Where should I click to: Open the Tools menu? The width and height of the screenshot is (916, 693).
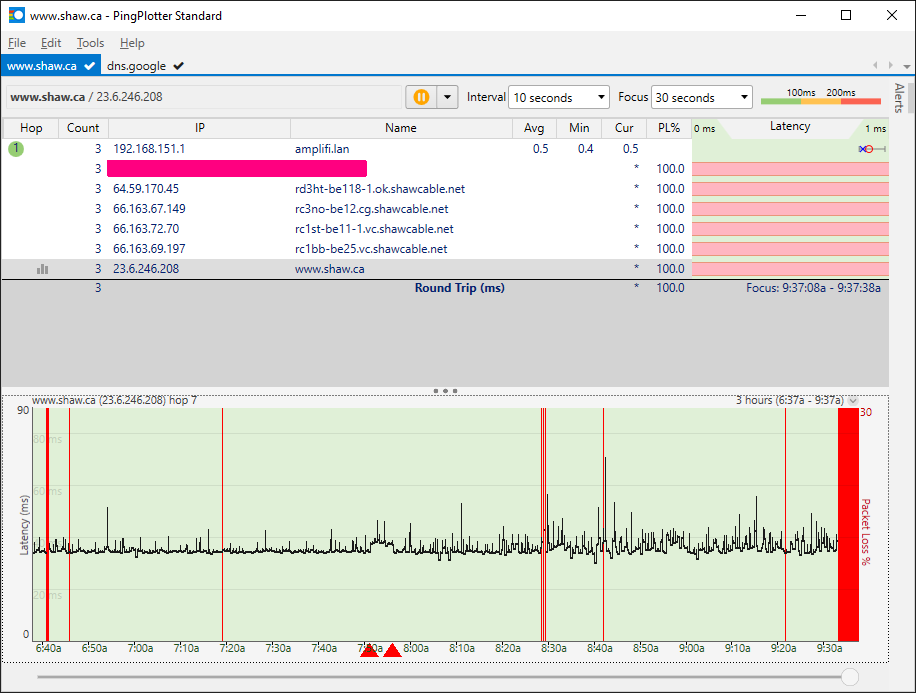pyautogui.click(x=90, y=43)
